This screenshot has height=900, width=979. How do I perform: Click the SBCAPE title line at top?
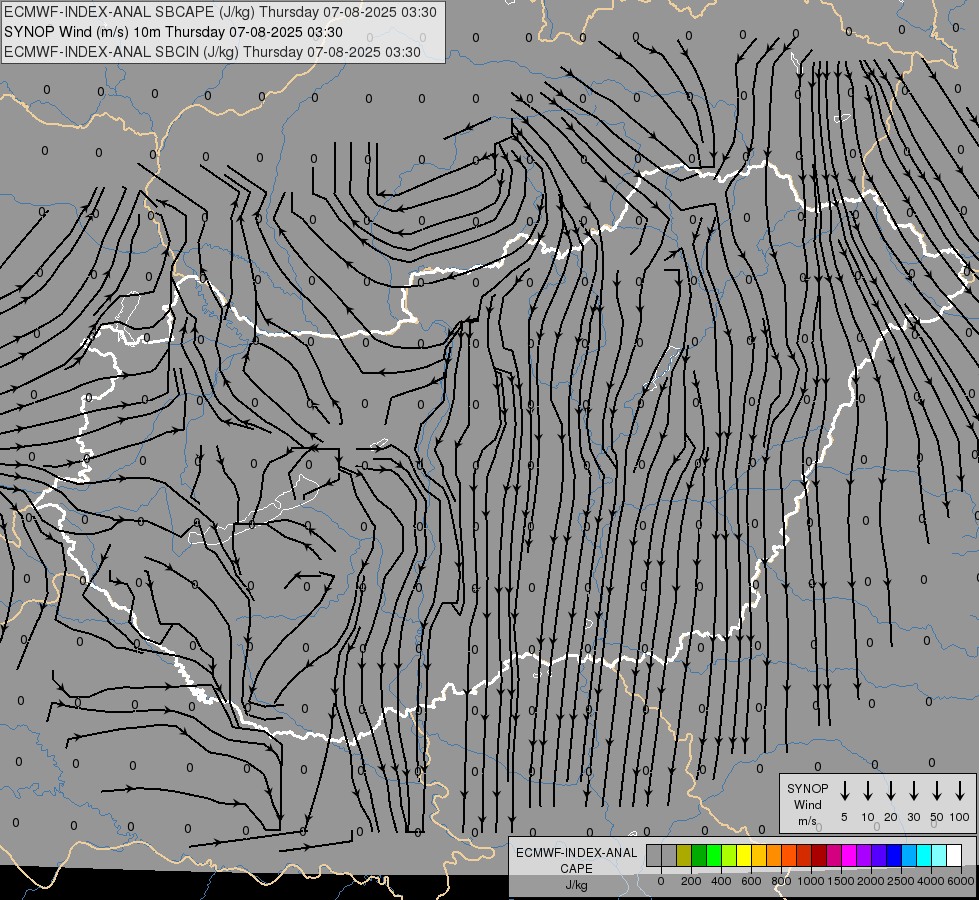220,12
